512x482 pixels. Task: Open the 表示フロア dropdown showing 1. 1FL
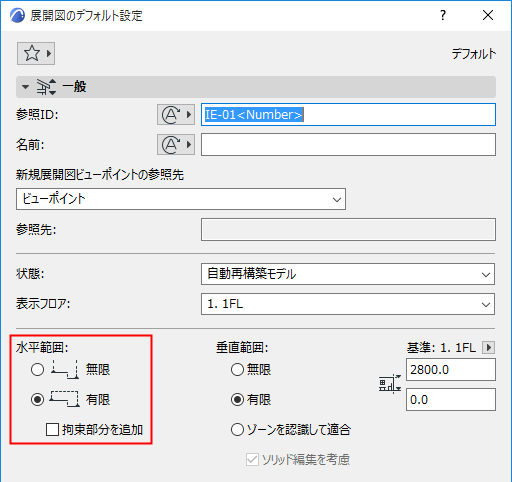[x=348, y=304]
